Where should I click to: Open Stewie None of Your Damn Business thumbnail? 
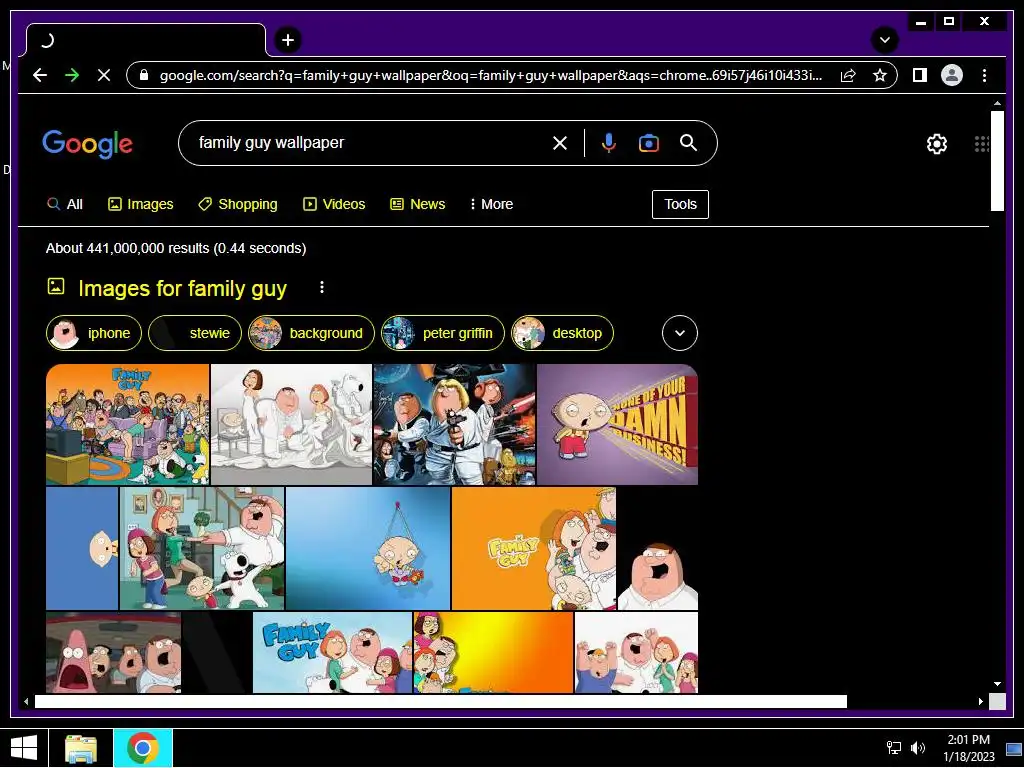[617, 424]
